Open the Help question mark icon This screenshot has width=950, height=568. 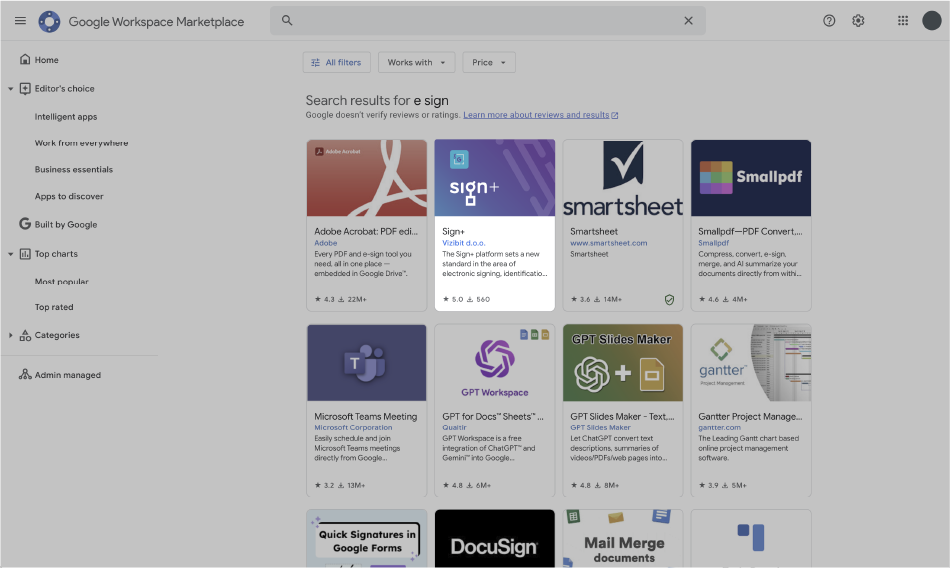(829, 21)
